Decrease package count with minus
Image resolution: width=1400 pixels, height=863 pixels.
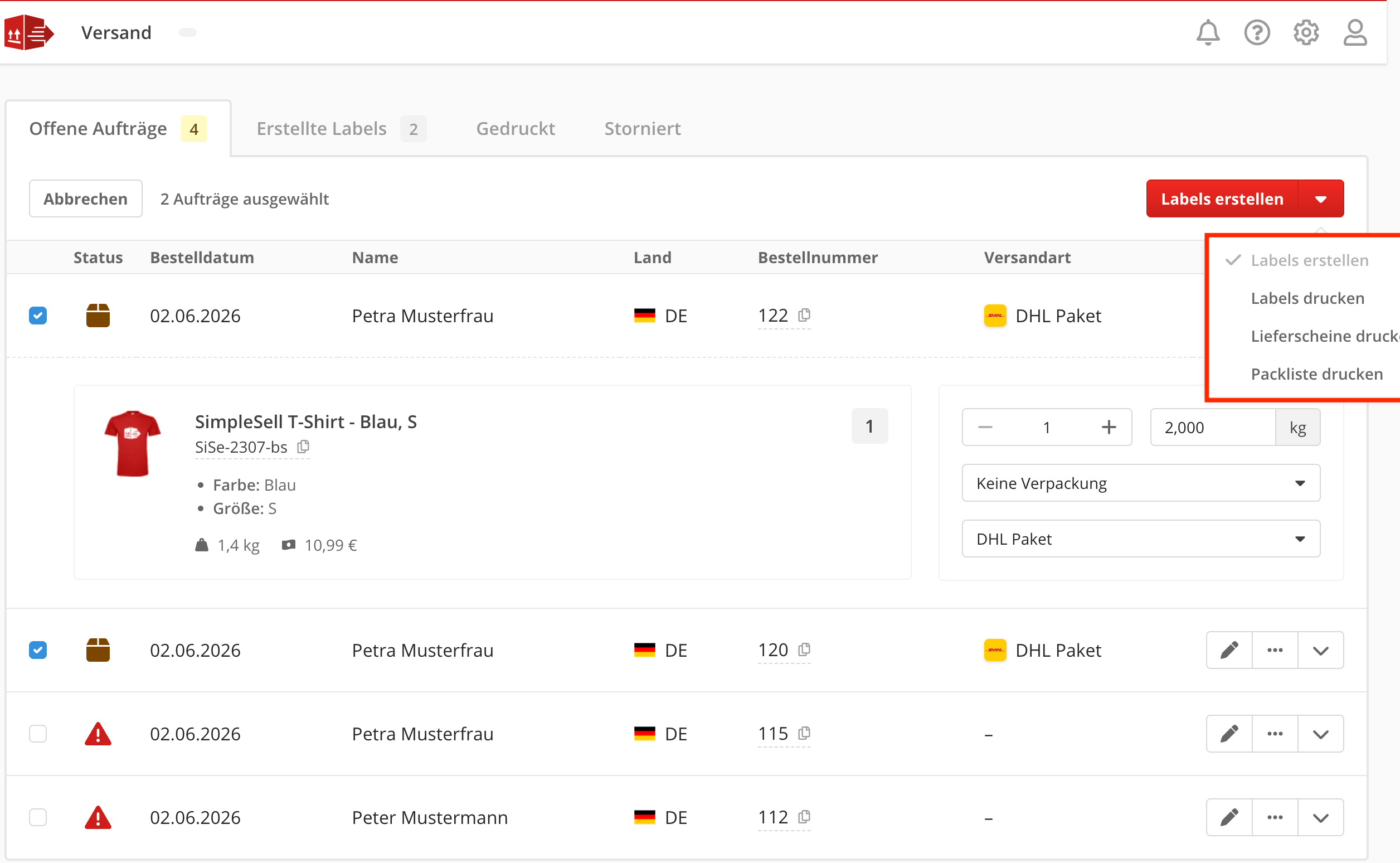(985, 427)
